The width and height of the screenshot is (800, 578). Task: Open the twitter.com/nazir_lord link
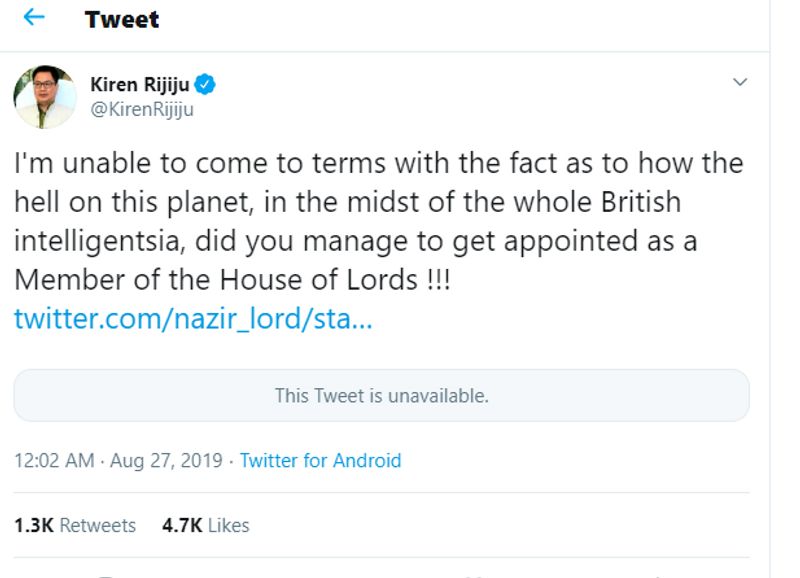coord(193,319)
